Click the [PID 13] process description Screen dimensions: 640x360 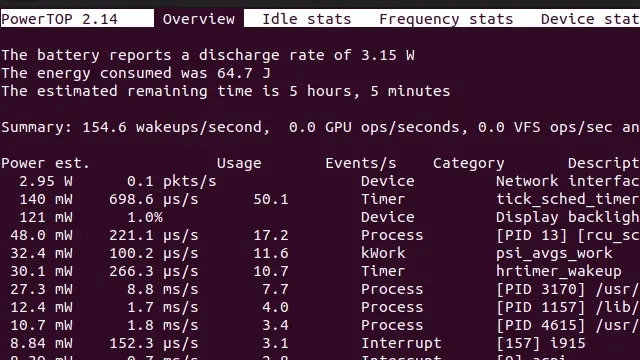pos(568,235)
